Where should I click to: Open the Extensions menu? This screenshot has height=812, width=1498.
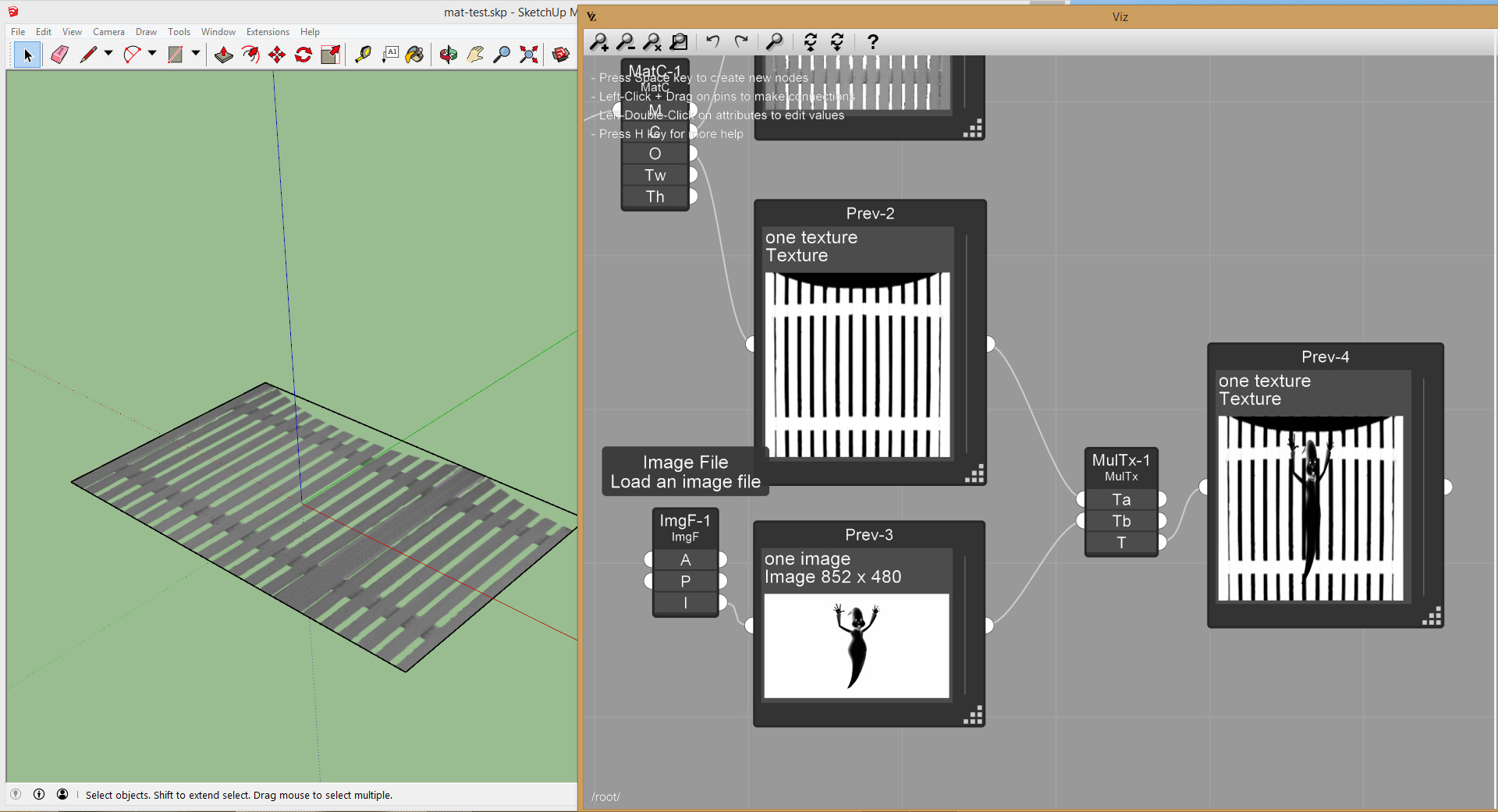coord(268,32)
